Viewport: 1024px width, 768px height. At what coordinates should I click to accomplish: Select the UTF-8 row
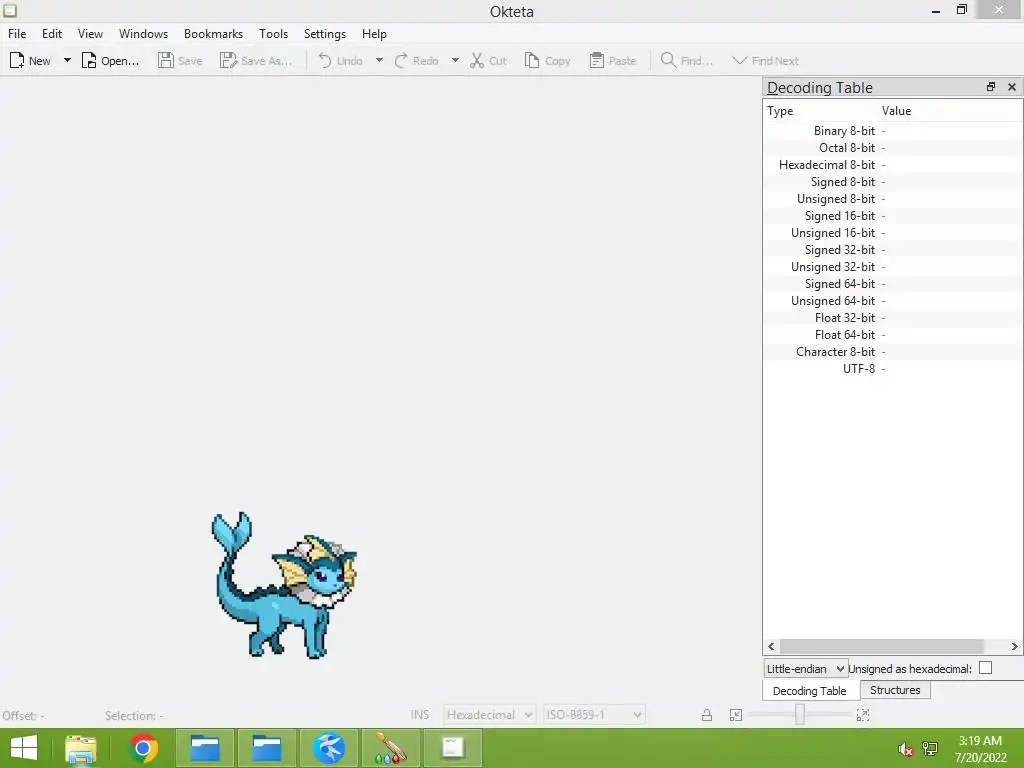(893, 368)
